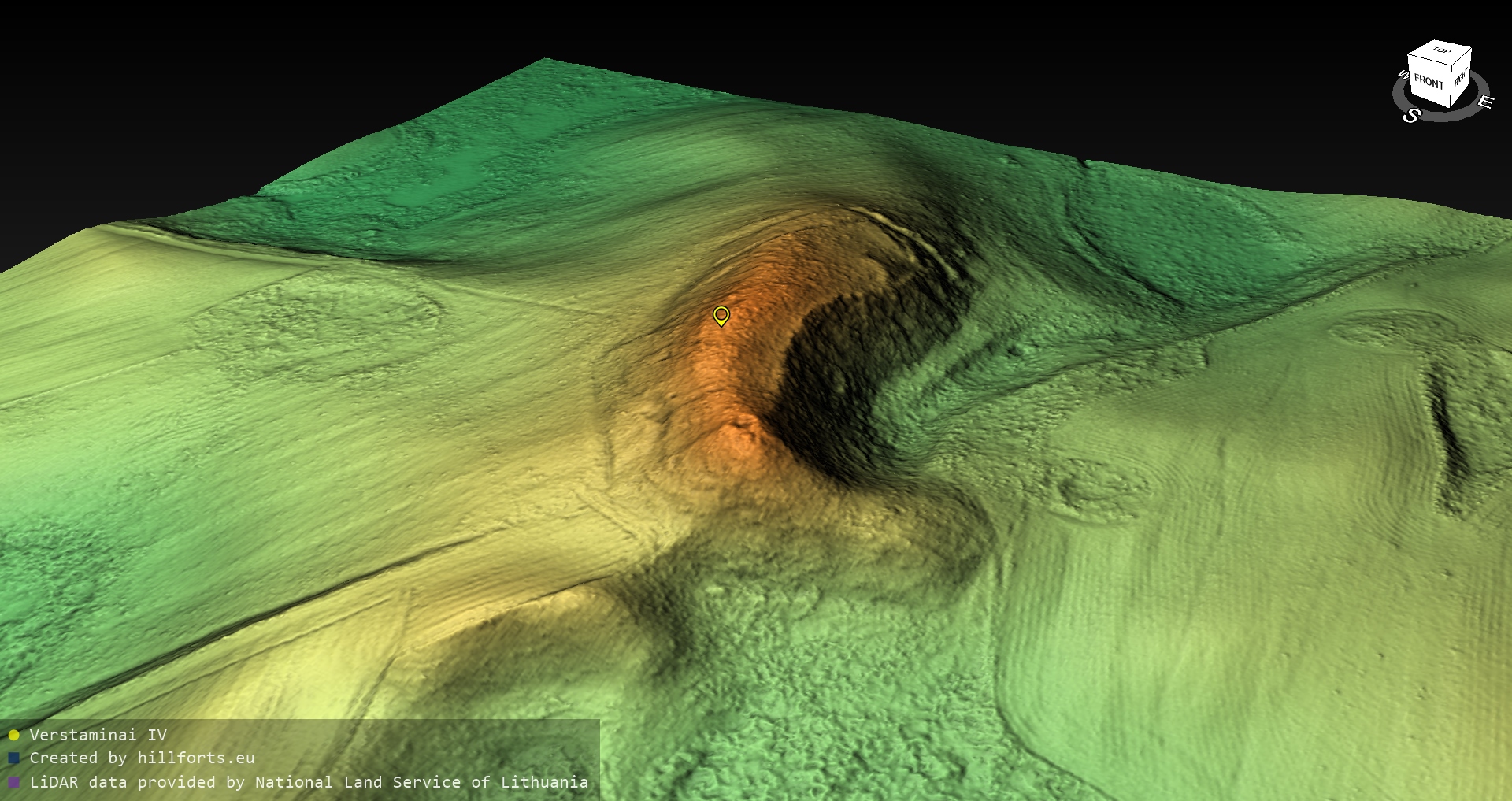This screenshot has height=801, width=1512.
Task: Select the yellow map pin on the hillfort
Action: (x=721, y=316)
